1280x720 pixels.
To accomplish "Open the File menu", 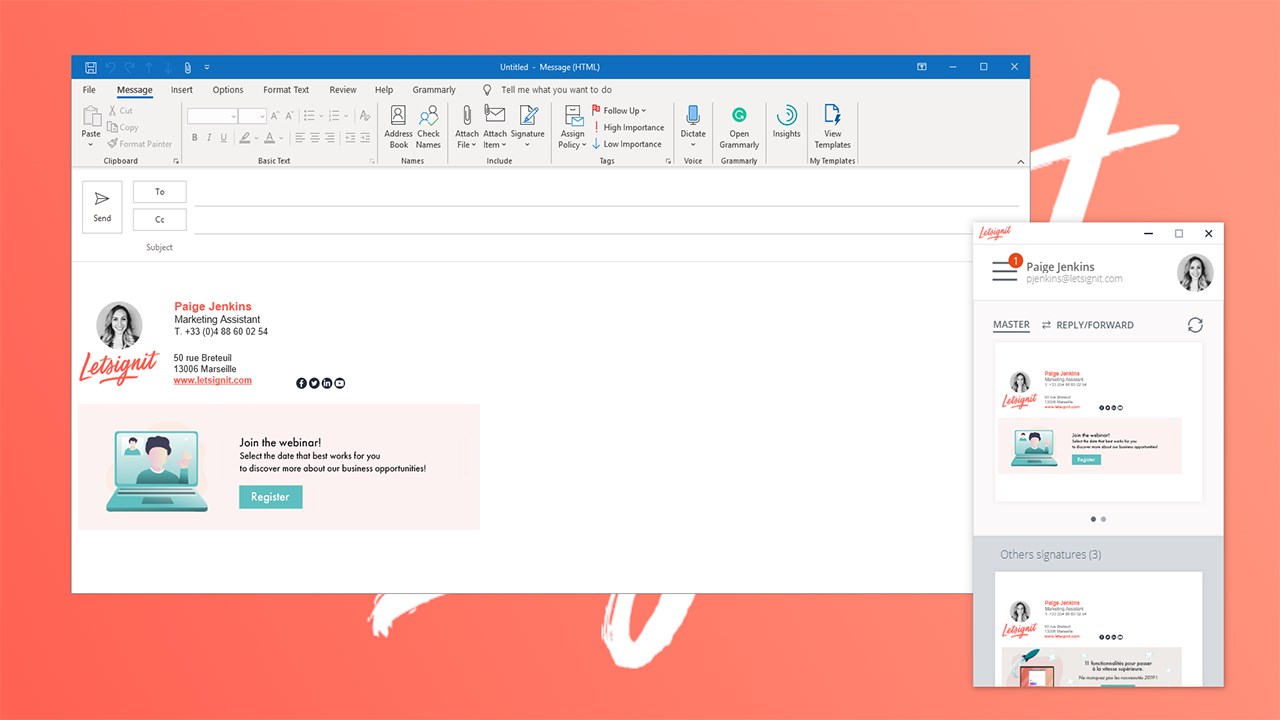I will pyautogui.click(x=89, y=90).
